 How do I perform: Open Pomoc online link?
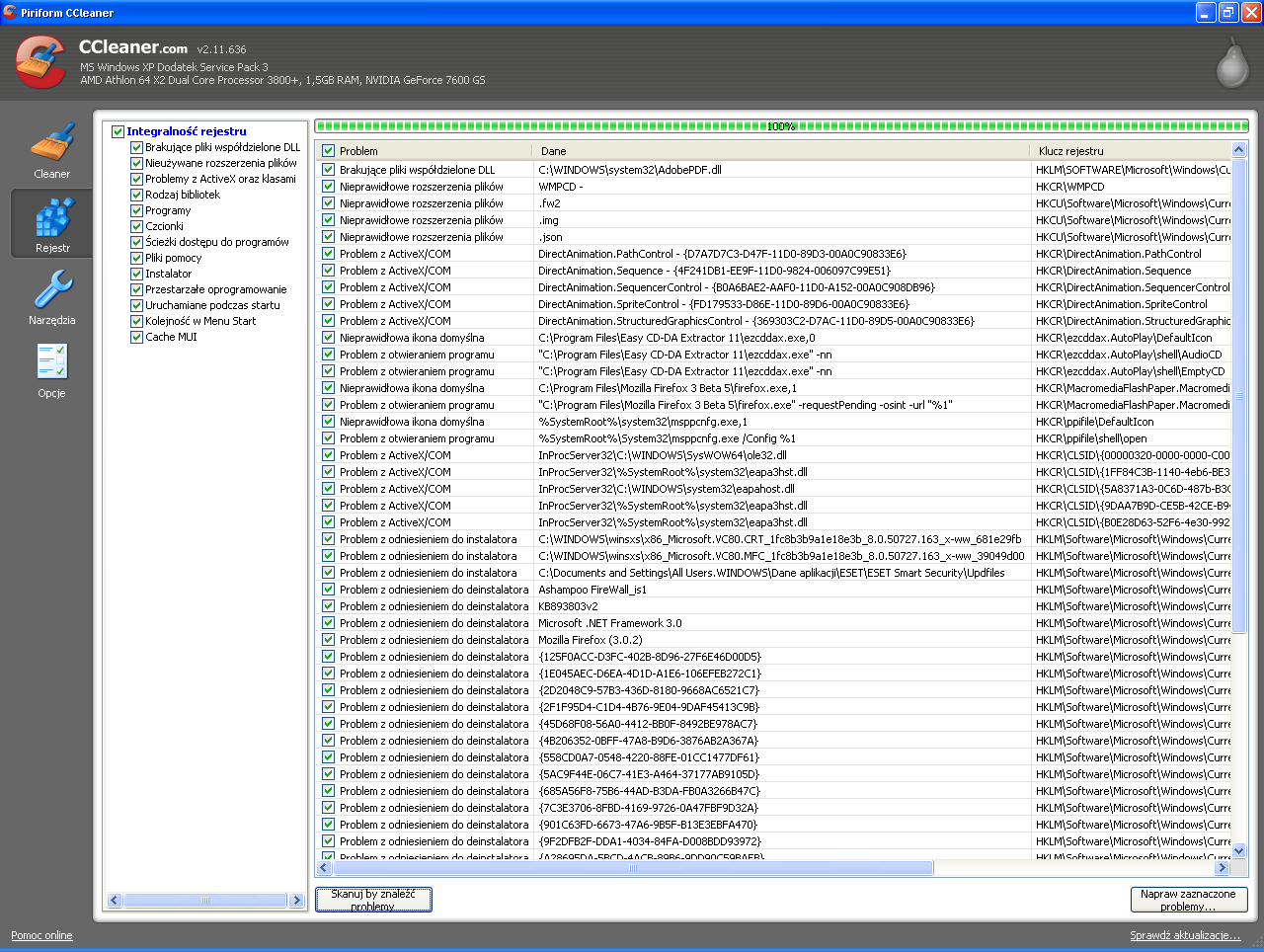[41, 935]
